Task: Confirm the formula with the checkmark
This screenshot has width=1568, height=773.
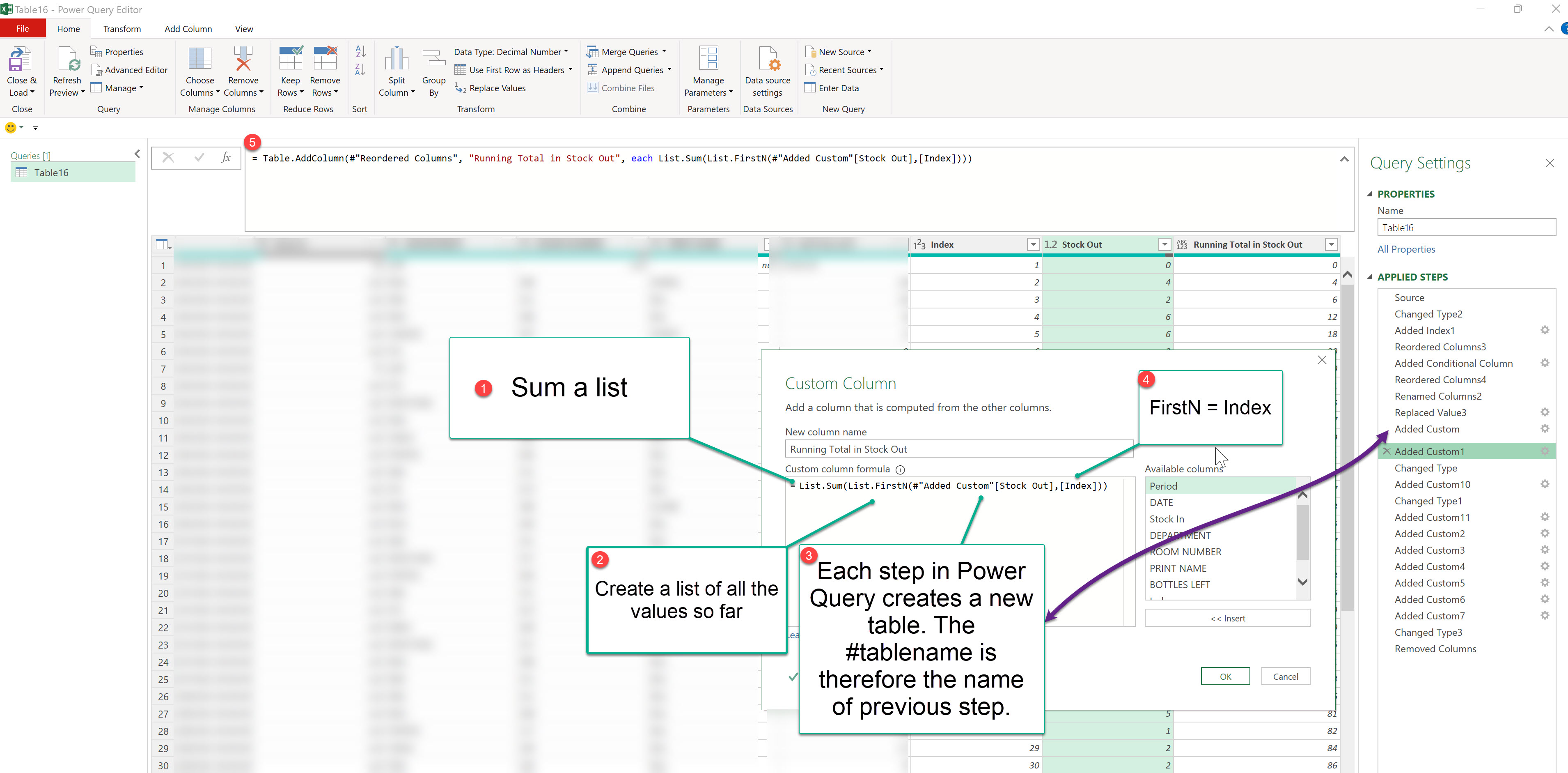Action: (199, 158)
